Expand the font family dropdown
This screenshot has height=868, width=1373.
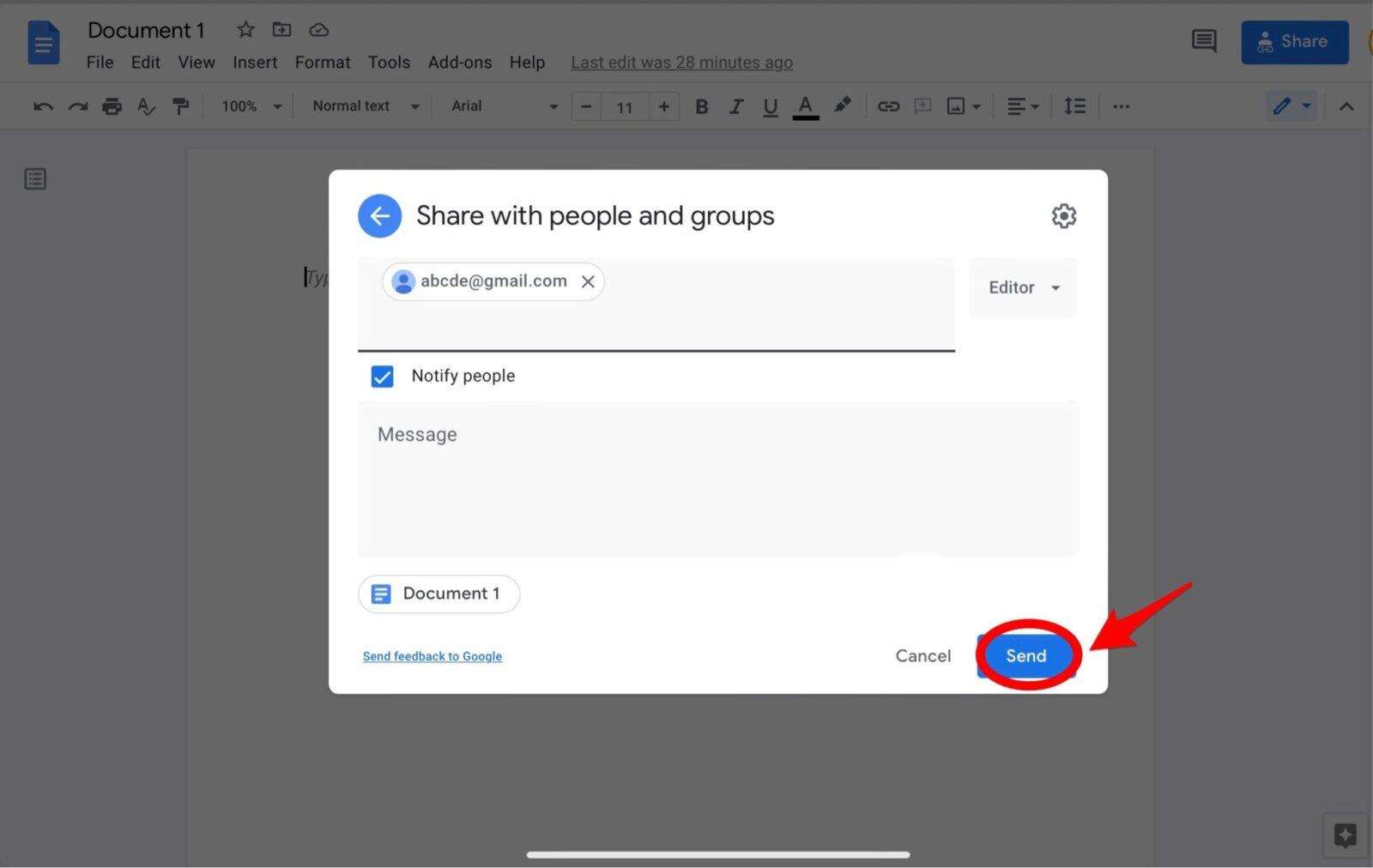click(502, 105)
